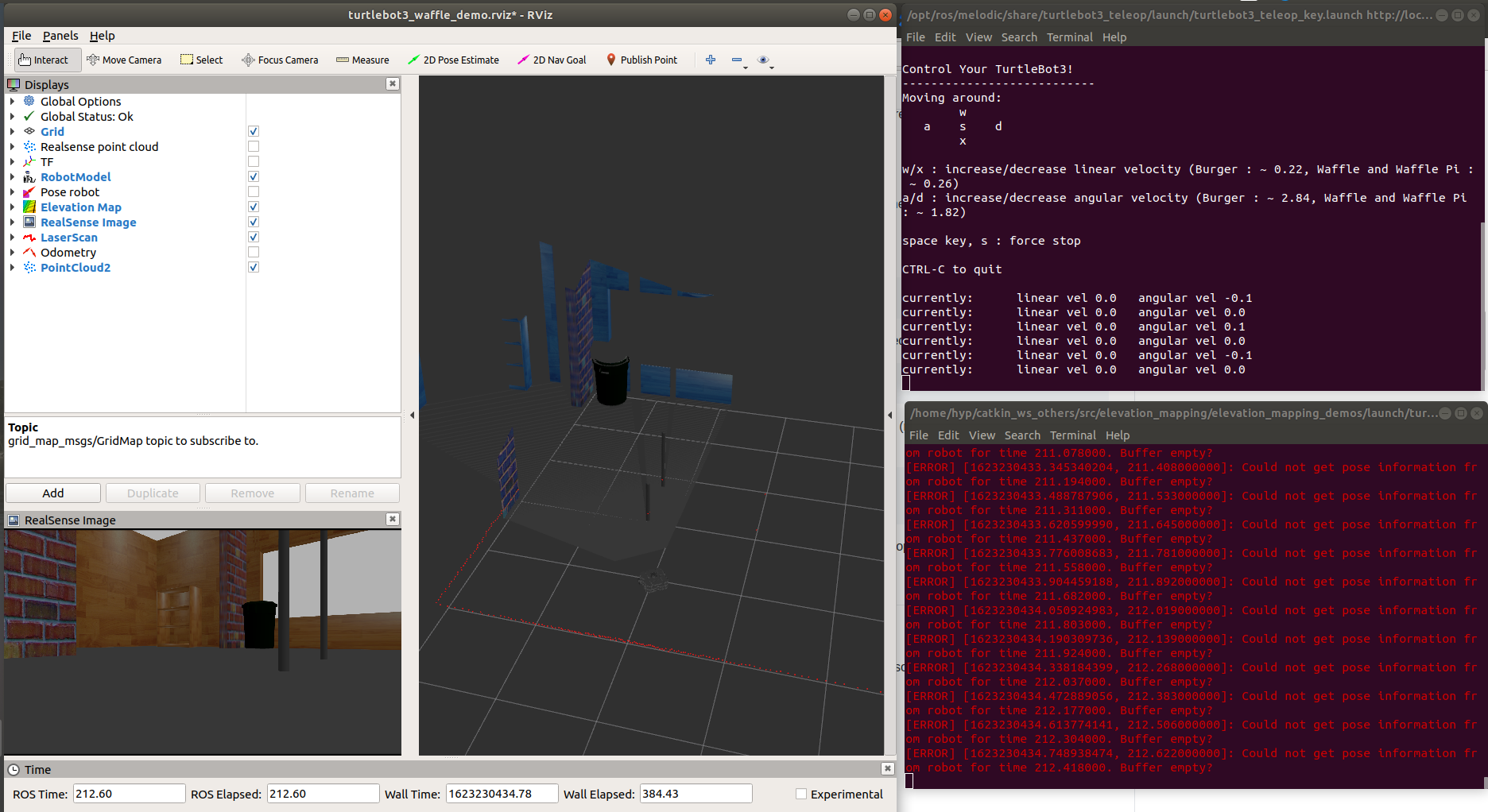The height and width of the screenshot is (812, 1488).
Task: Click the Global Options gear icon
Action: 29,101
